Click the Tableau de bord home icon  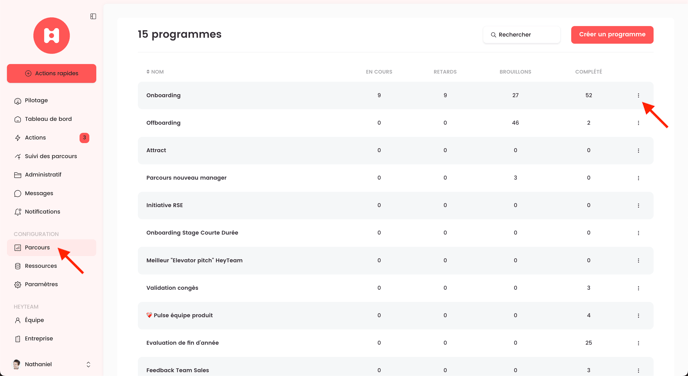point(18,119)
